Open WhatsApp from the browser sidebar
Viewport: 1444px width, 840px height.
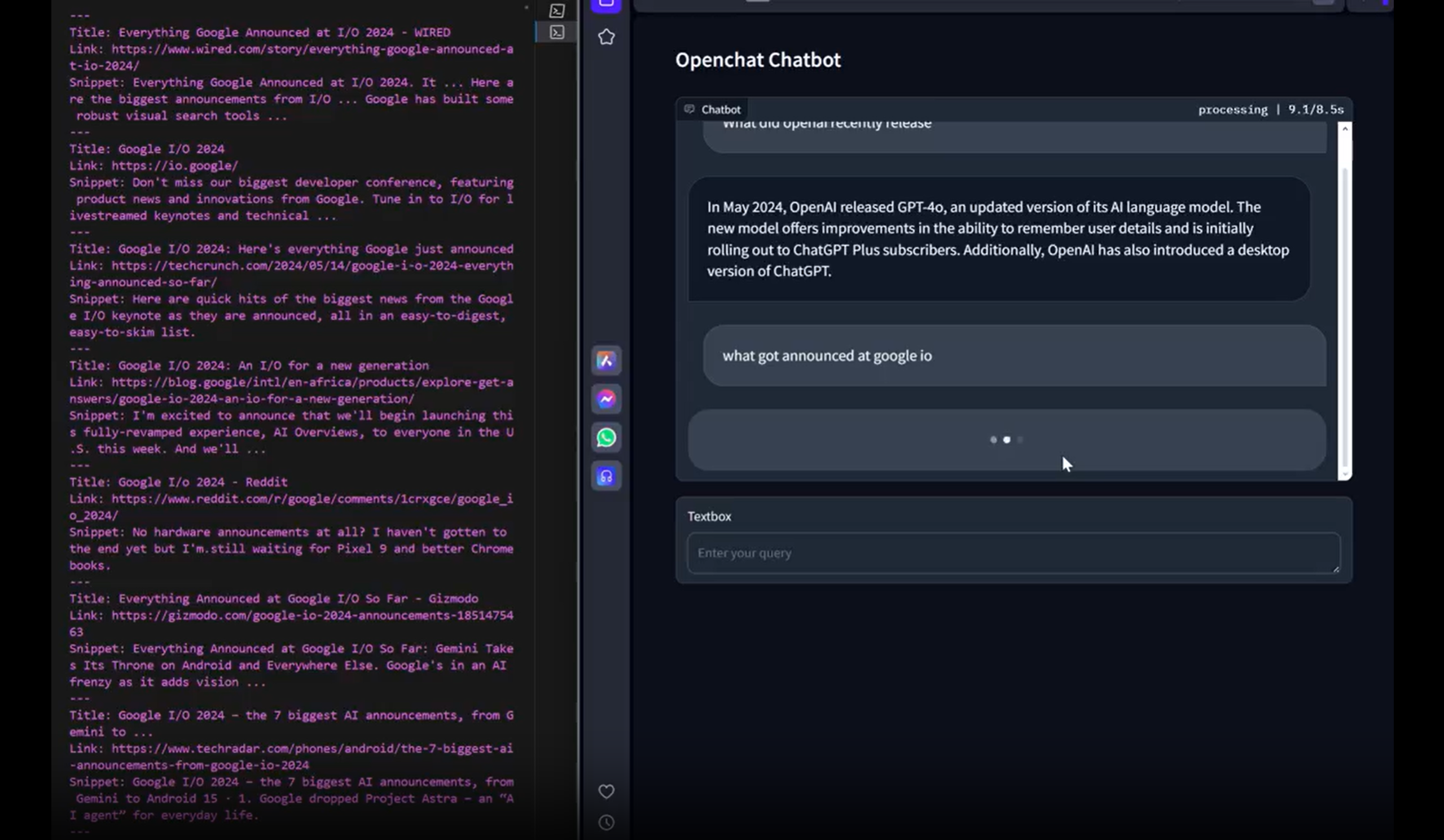point(606,437)
